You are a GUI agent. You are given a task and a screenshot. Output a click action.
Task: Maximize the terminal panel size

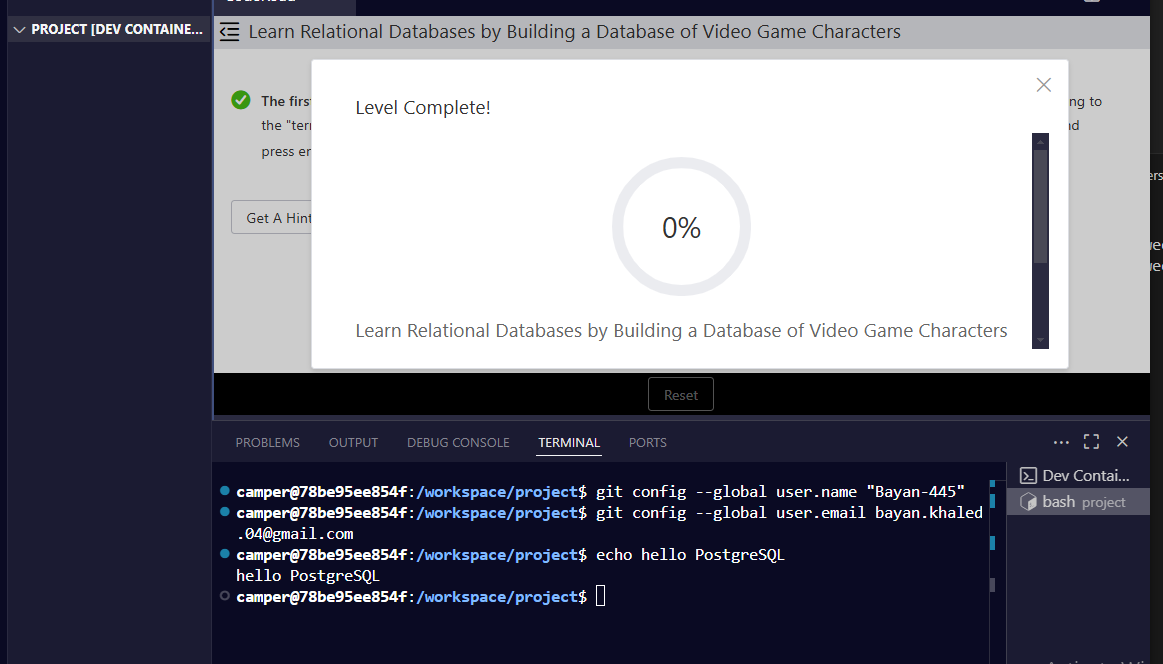(x=1091, y=442)
